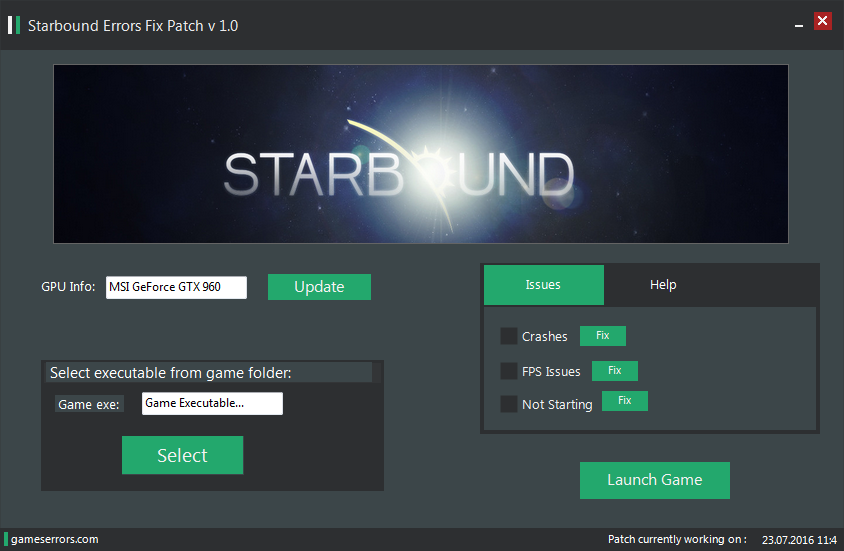Switch to the Issues tab
This screenshot has width=844, height=551.
pos(544,285)
